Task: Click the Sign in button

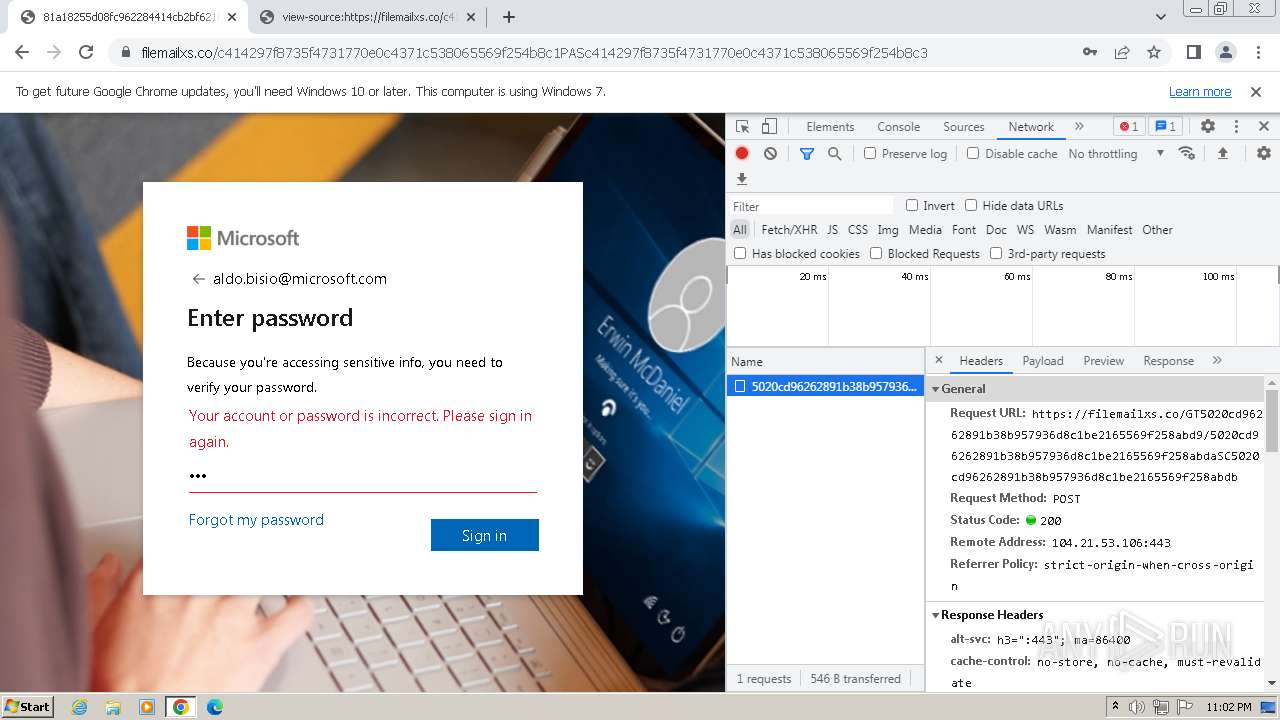Action: pyautogui.click(x=485, y=535)
